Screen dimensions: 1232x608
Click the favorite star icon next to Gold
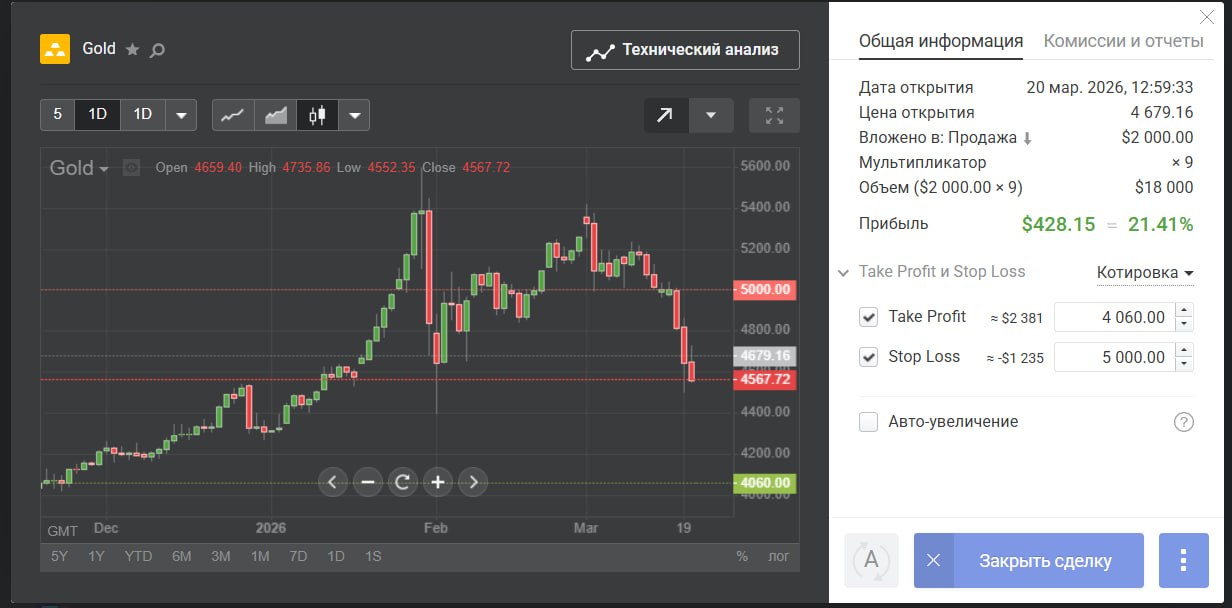tap(132, 49)
